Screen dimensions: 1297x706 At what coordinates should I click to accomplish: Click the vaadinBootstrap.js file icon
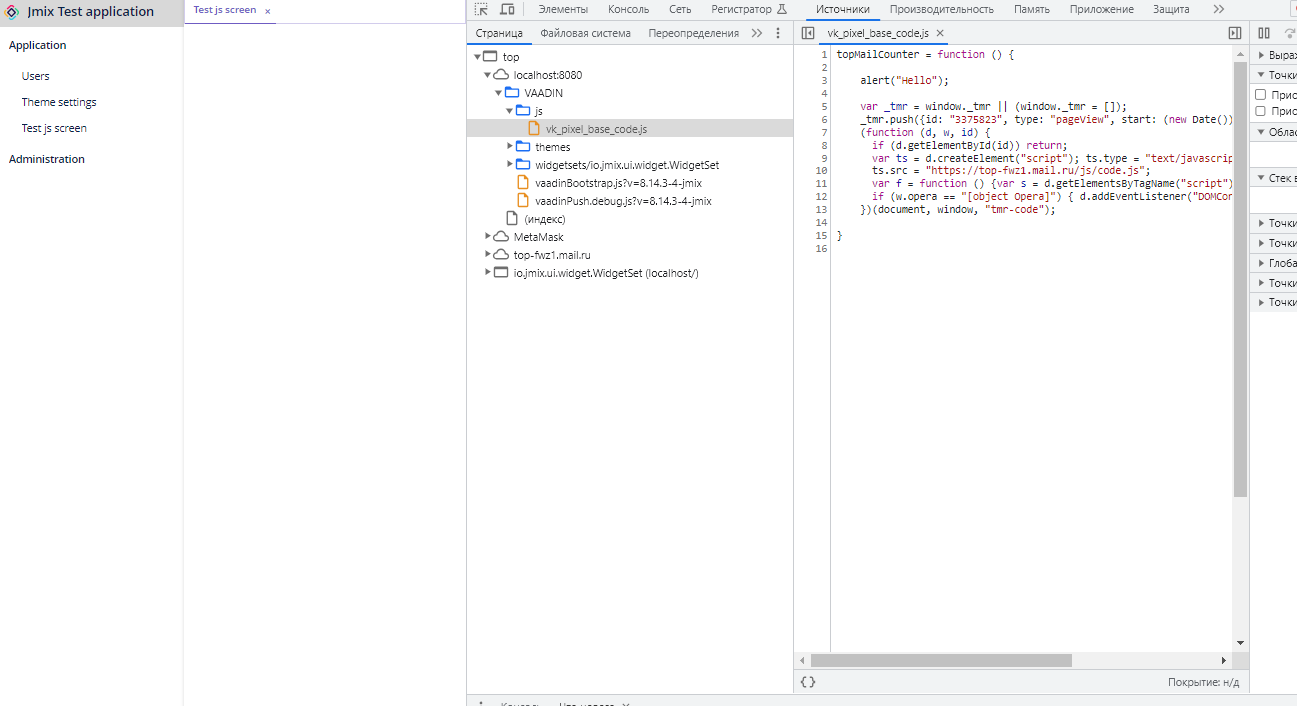523,183
